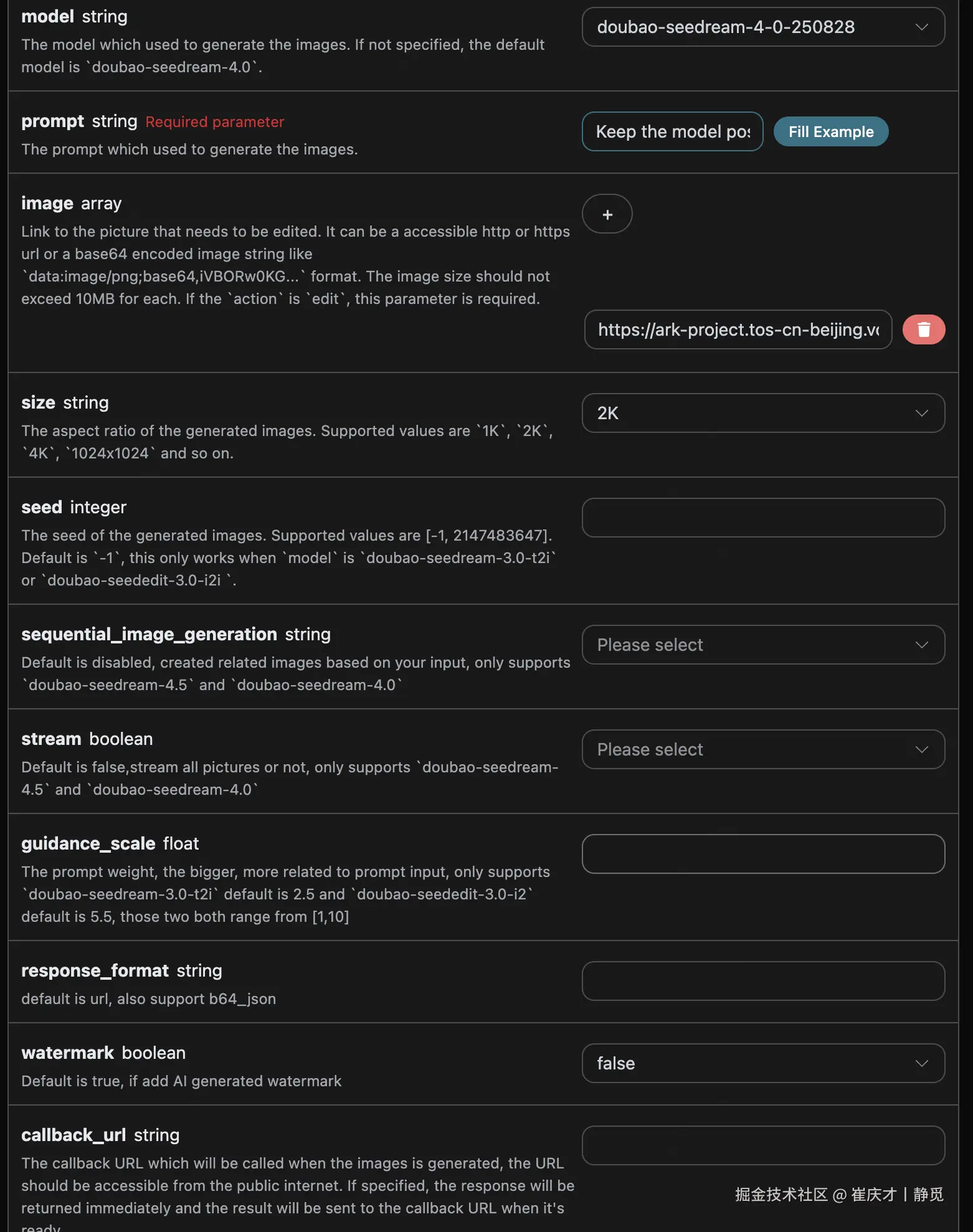973x1232 pixels.
Task: Click the 'prompt' parameter name
Action: coord(52,121)
